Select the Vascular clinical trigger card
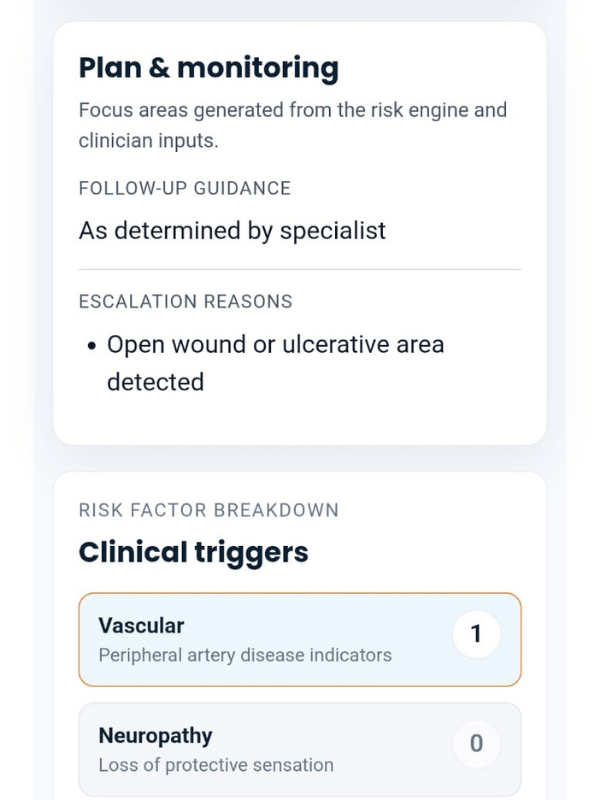Viewport: 600px width, 800px height. coord(300,639)
